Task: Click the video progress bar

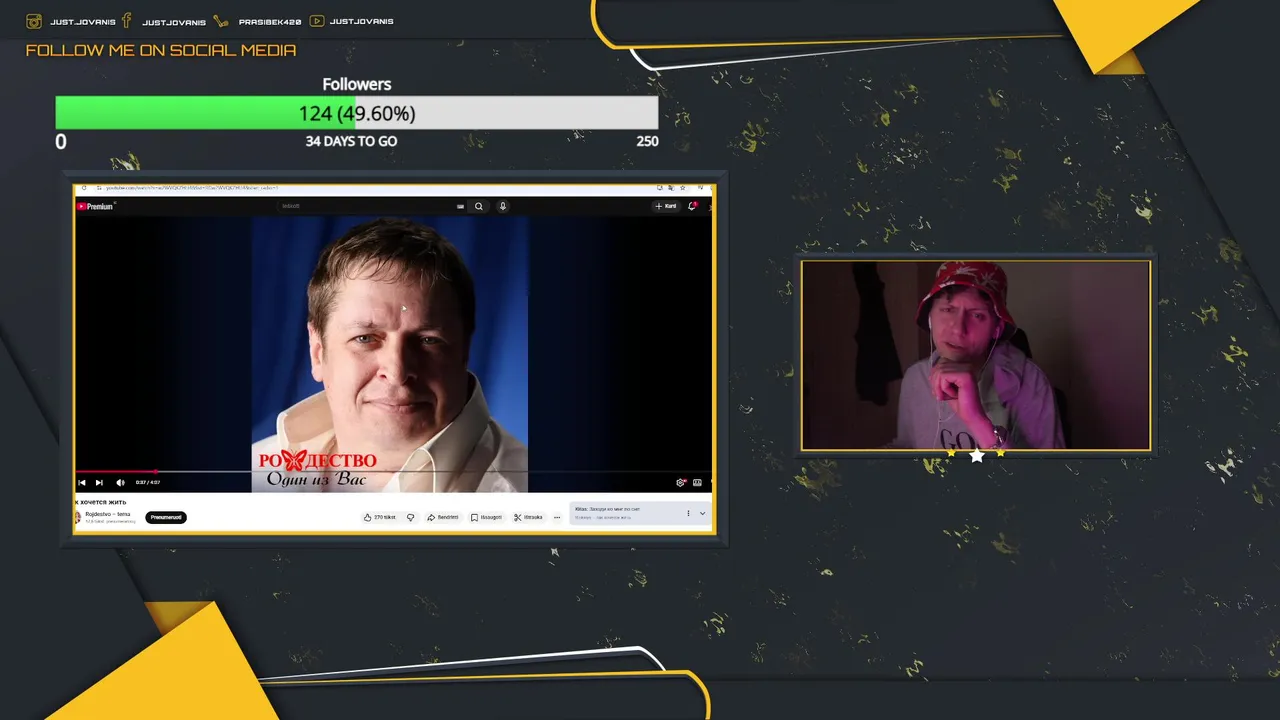Action: pyautogui.click(x=393, y=471)
